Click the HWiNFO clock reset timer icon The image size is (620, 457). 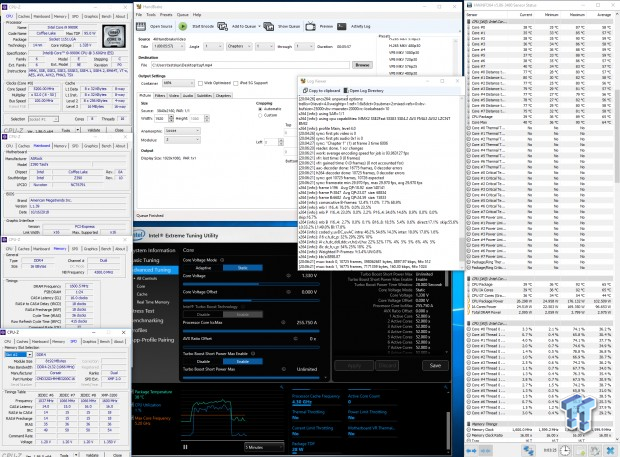pyautogui.click(x=565, y=450)
